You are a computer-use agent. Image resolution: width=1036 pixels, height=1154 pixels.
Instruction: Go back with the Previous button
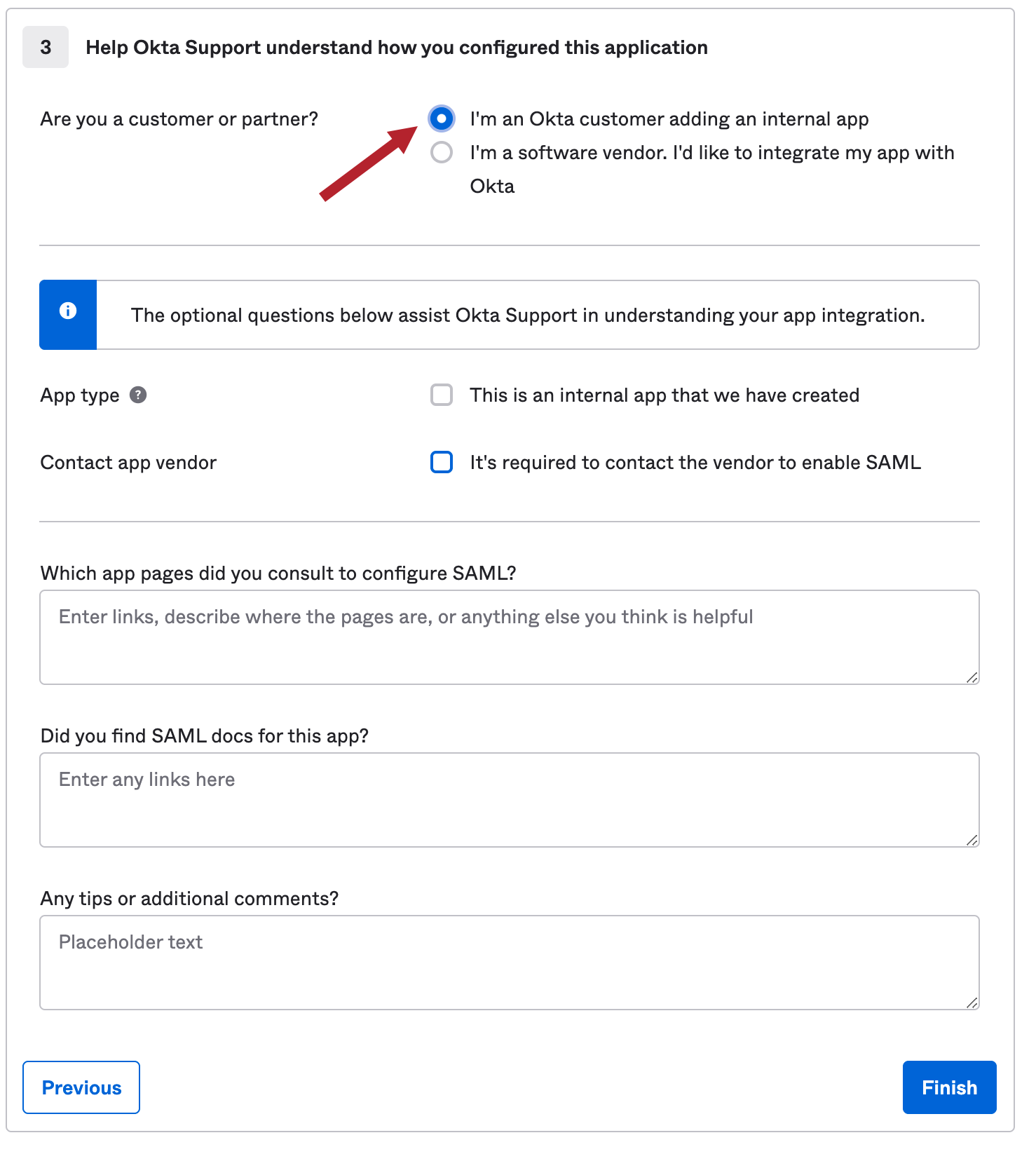[81, 1087]
